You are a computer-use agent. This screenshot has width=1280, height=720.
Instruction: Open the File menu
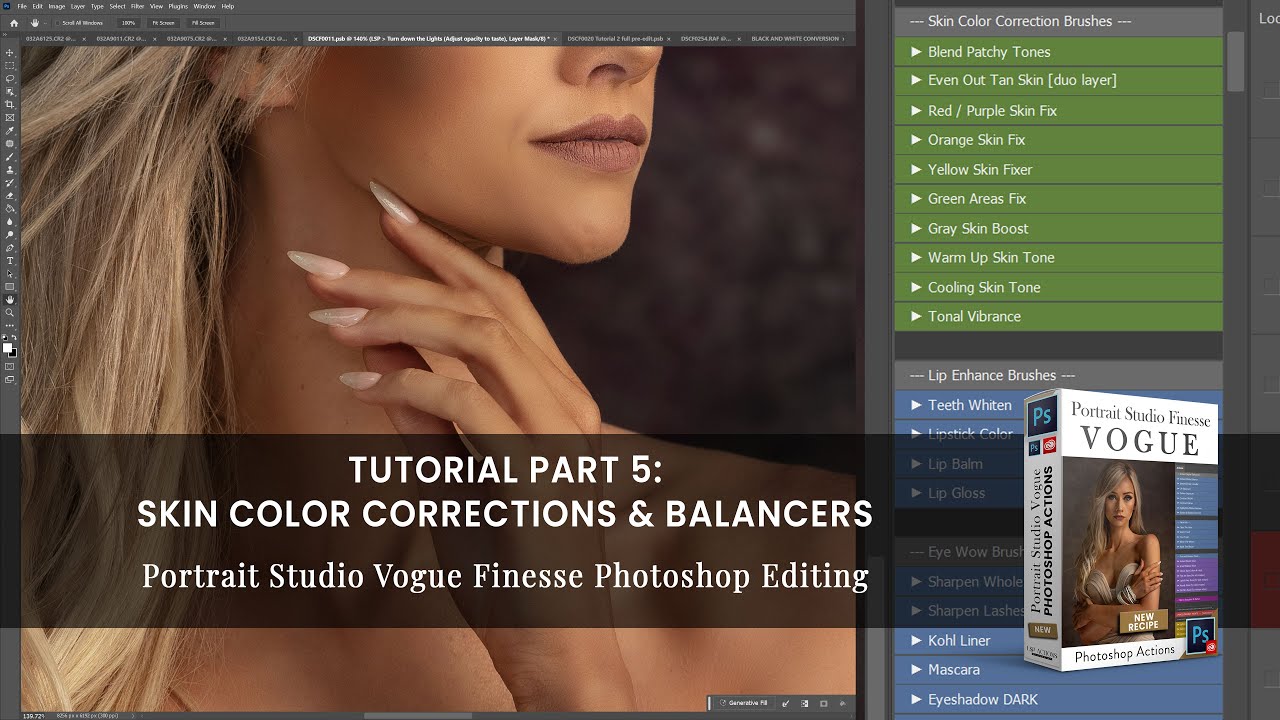[22, 6]
